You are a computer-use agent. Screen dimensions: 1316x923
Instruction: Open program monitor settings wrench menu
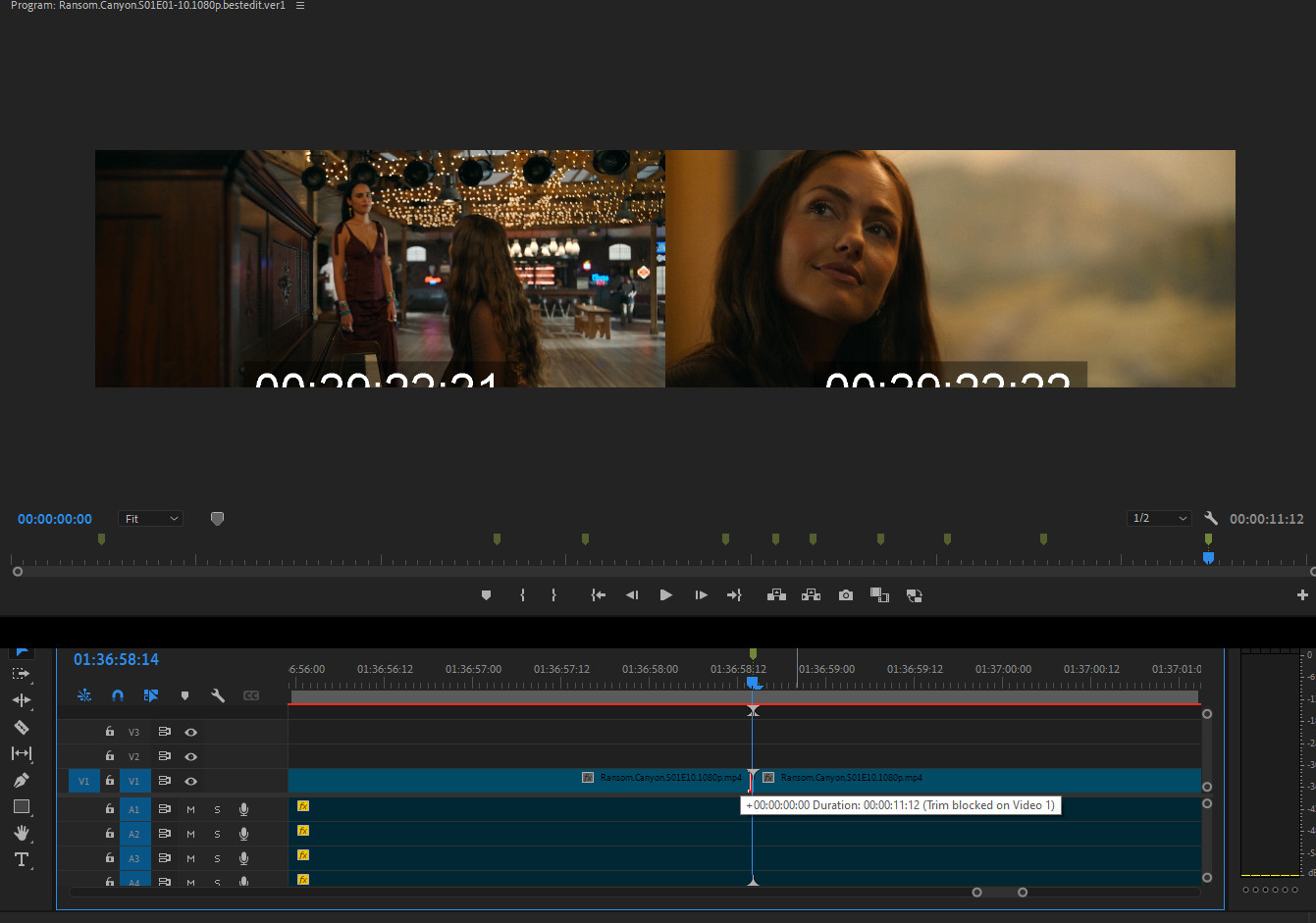(x=1211, y=518)
